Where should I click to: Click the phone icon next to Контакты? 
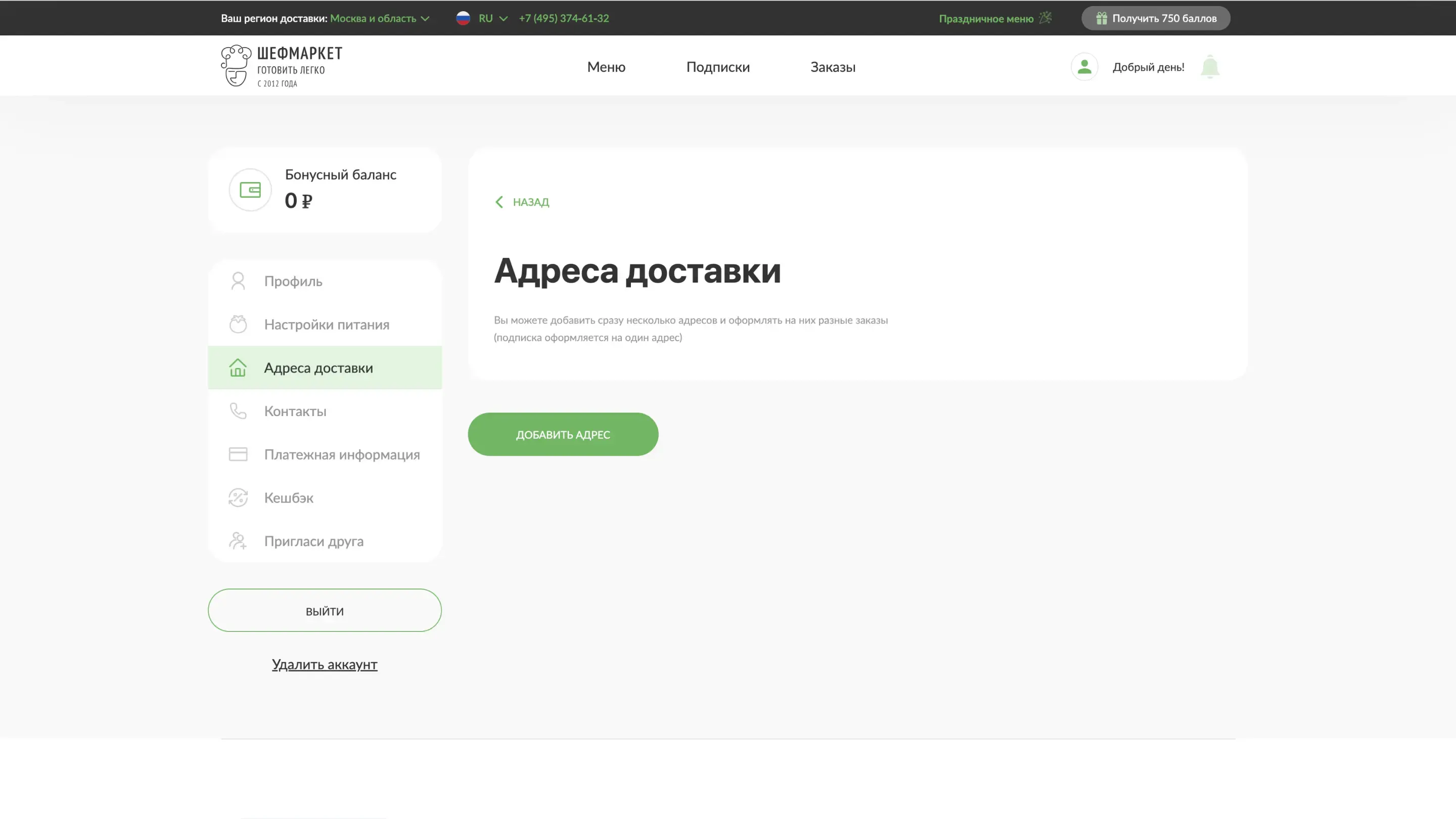point(238,411)
